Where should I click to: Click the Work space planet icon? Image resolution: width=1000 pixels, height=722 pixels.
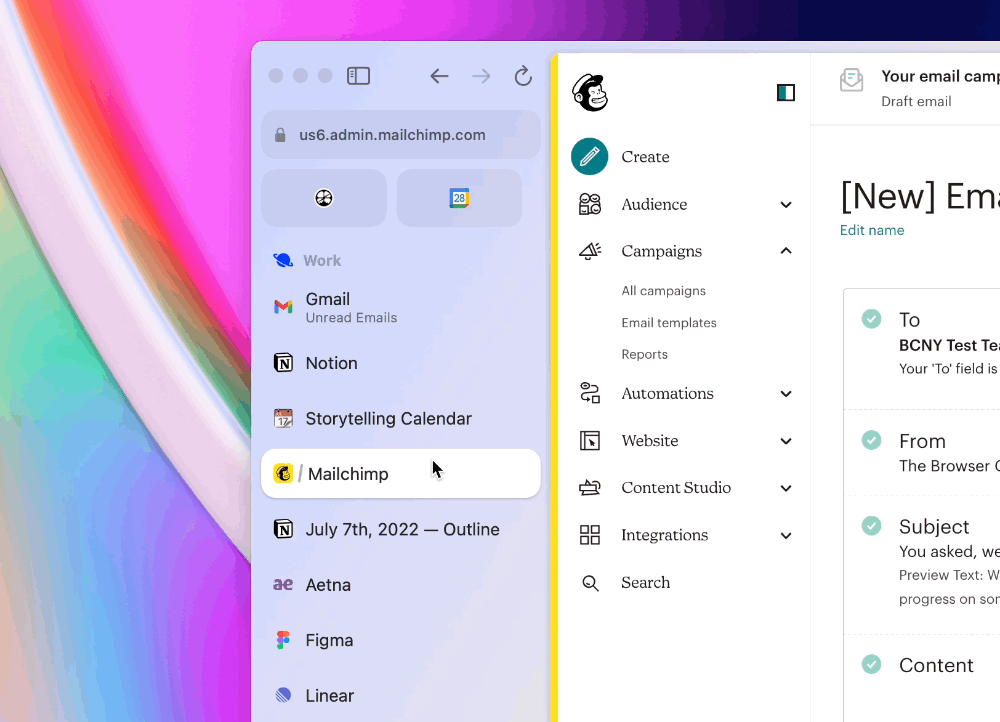tap(283, 260)
